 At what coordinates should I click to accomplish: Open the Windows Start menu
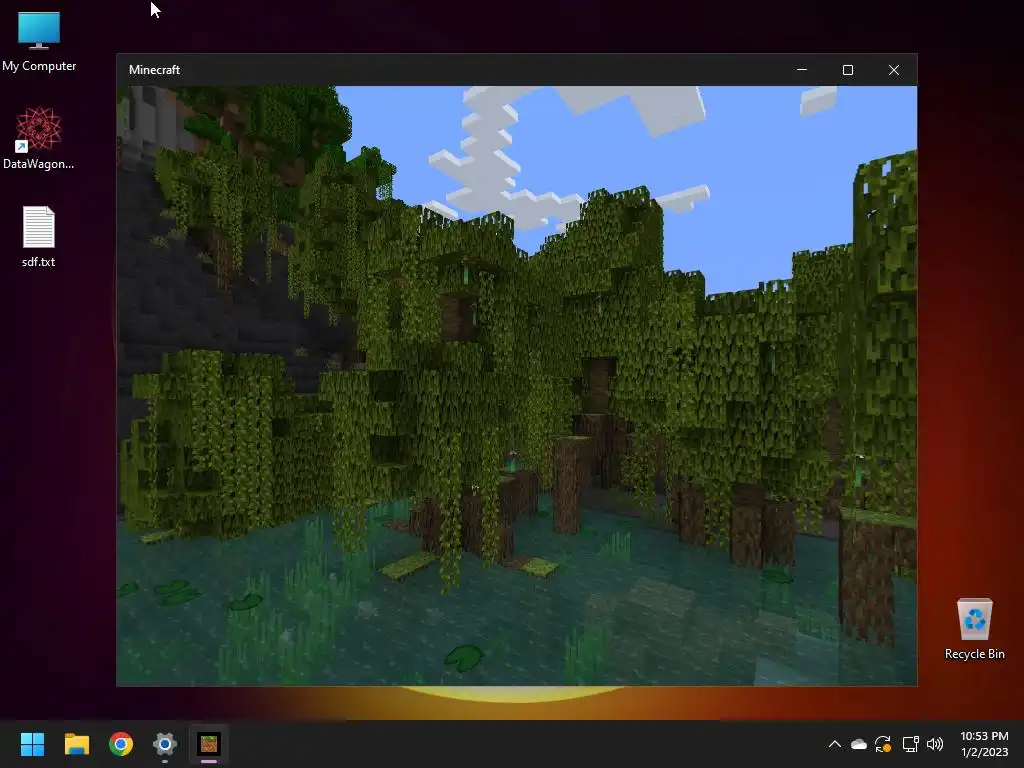[32, 744]
